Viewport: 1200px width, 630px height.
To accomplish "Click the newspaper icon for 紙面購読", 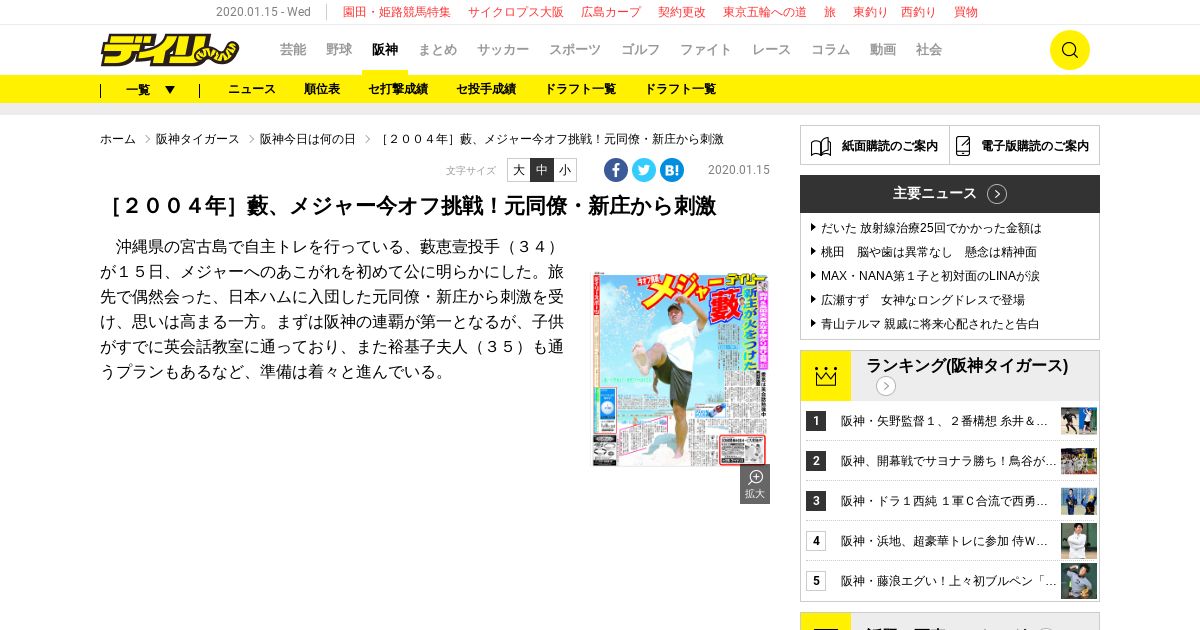I will coord(821,146).
